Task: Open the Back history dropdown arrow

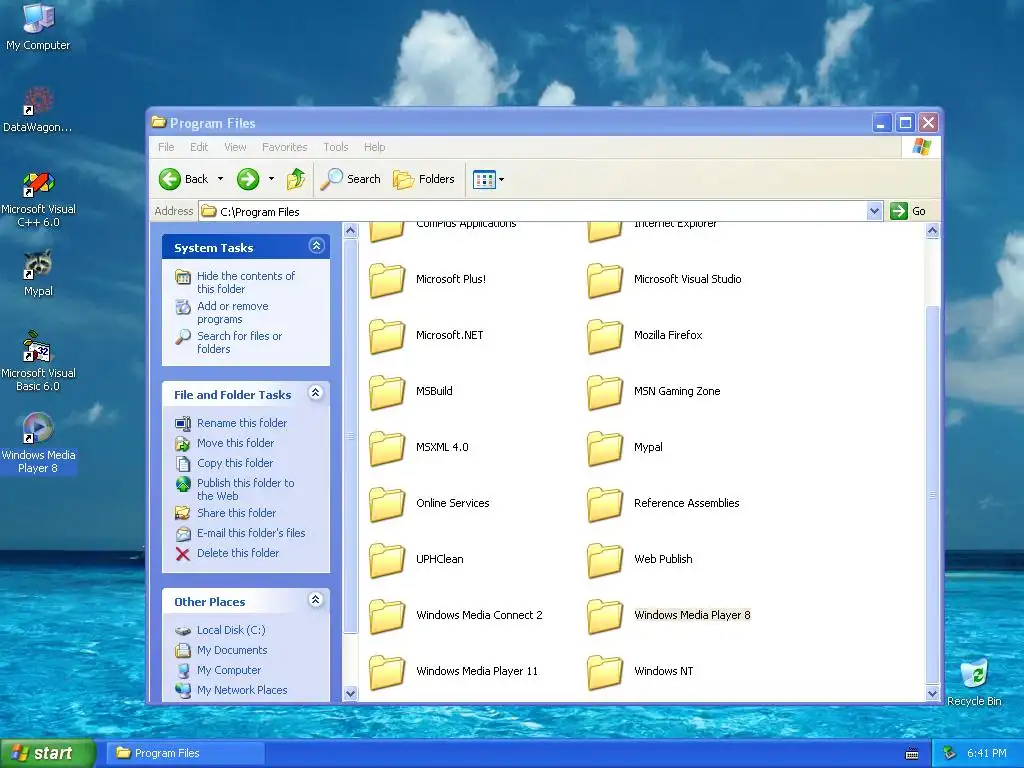Action: (x=220, y=179)
